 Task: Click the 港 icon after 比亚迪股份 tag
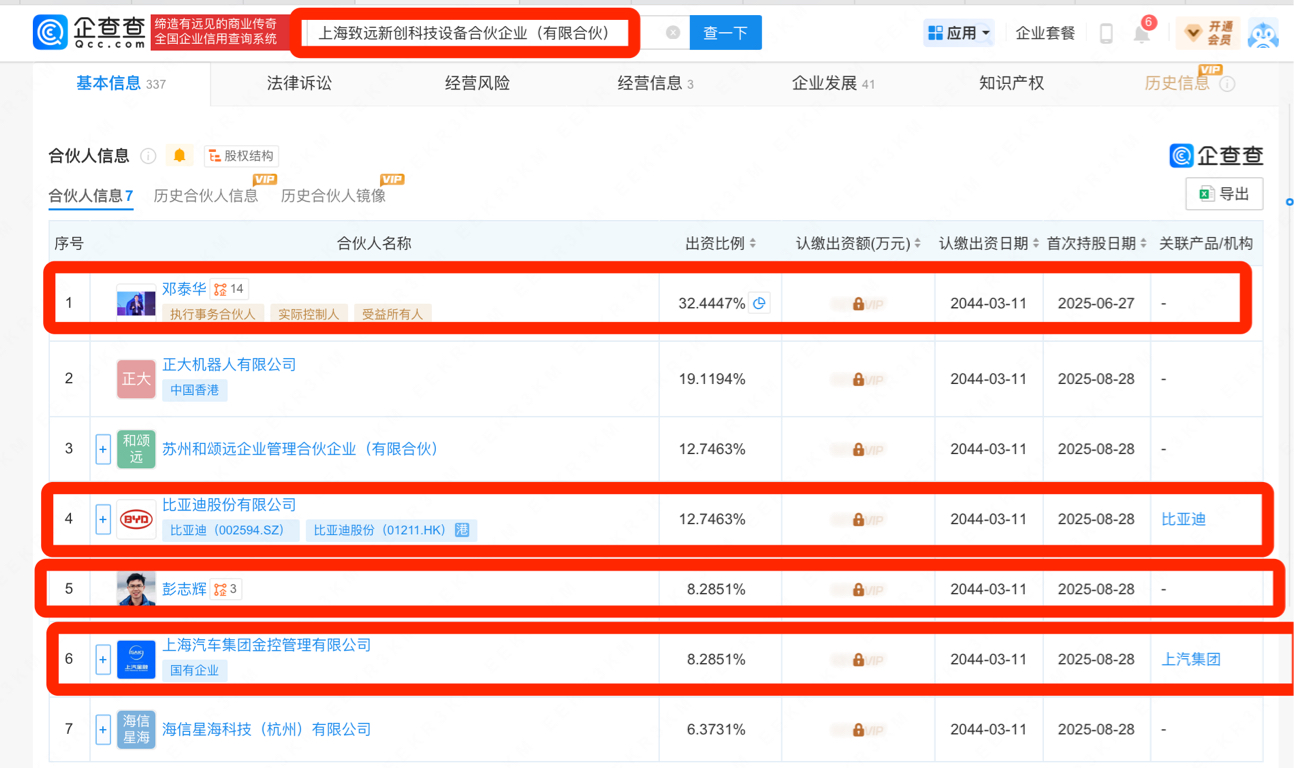(462, 530)
